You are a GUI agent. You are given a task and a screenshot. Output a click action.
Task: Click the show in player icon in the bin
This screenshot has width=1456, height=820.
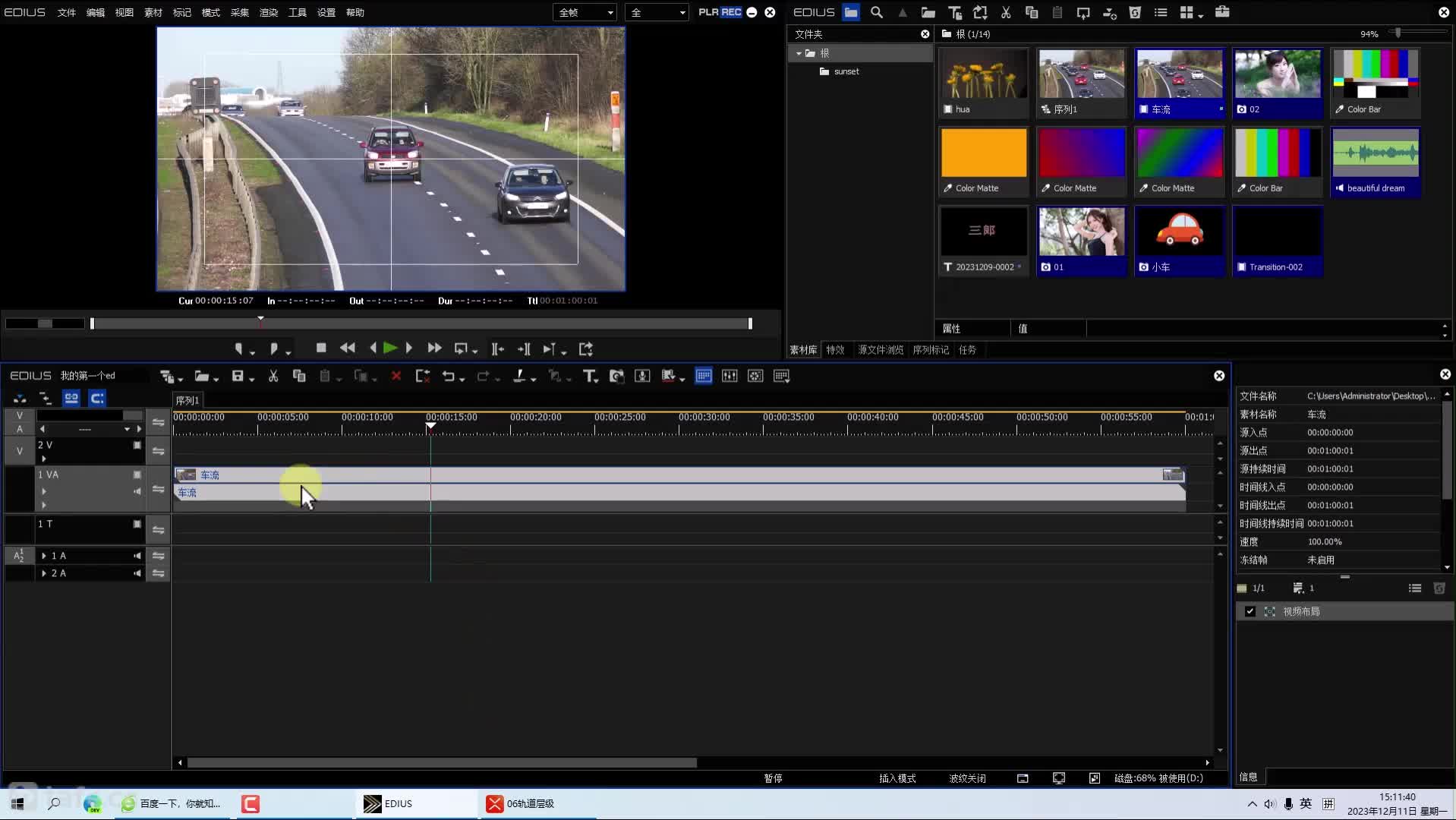click(1083, 12)
